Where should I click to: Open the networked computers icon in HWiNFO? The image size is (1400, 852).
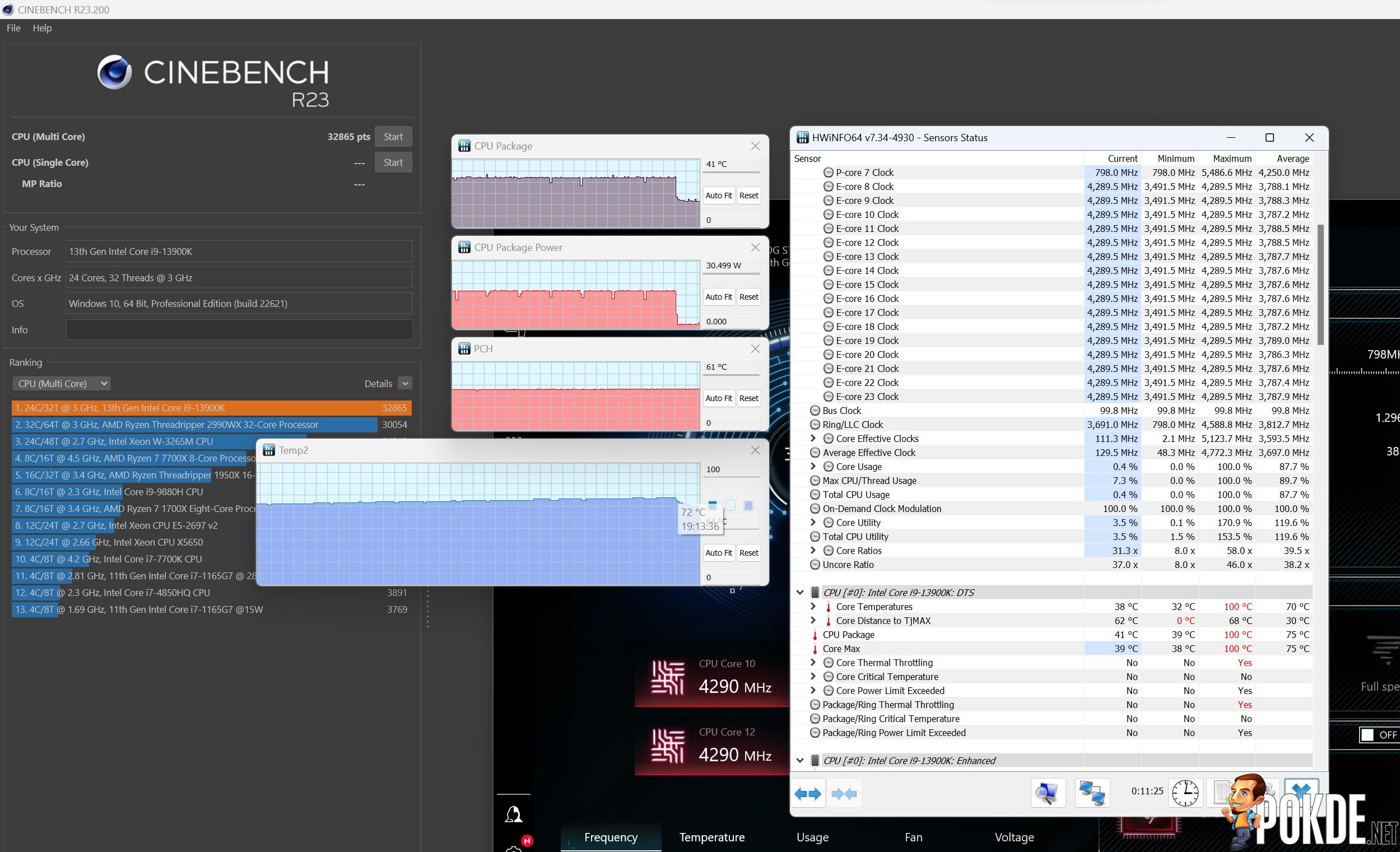click(1092, 793)
